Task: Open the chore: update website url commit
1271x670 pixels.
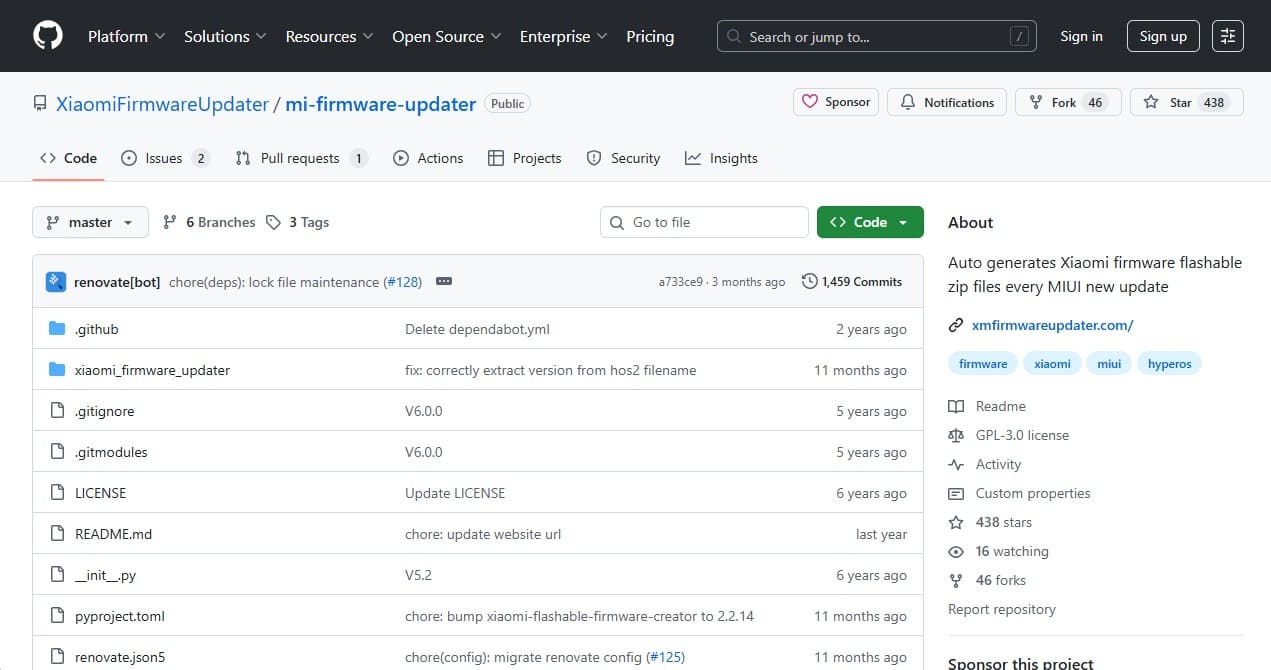Action: (x=483, y=534)
